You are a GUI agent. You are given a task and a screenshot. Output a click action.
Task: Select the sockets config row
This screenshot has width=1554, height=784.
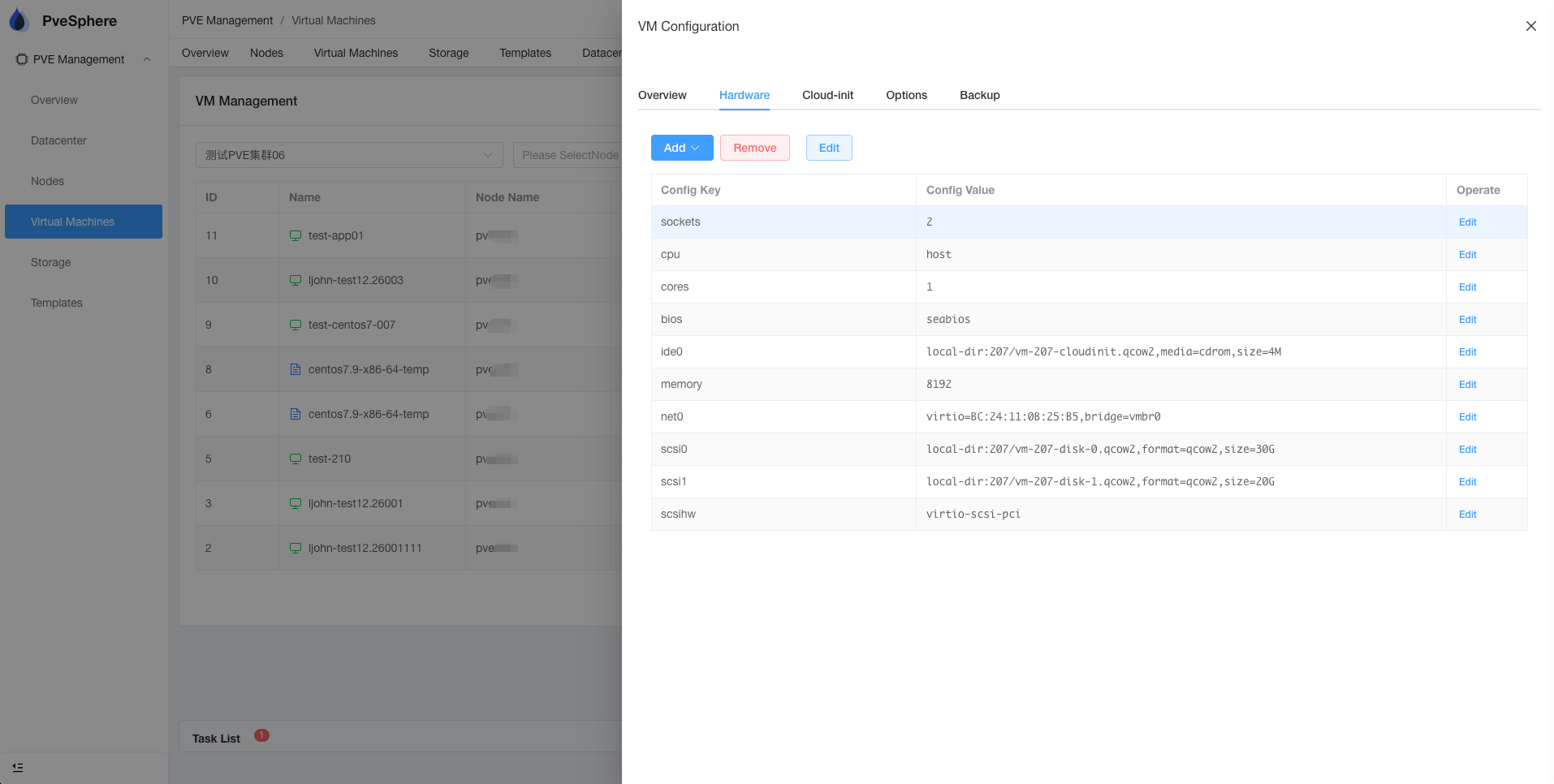783,222
